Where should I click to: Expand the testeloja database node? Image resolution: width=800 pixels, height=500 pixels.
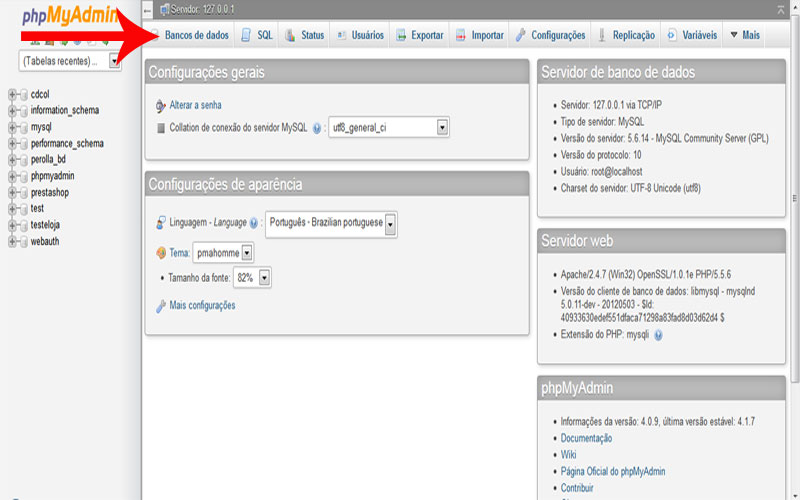click(12, 226)
